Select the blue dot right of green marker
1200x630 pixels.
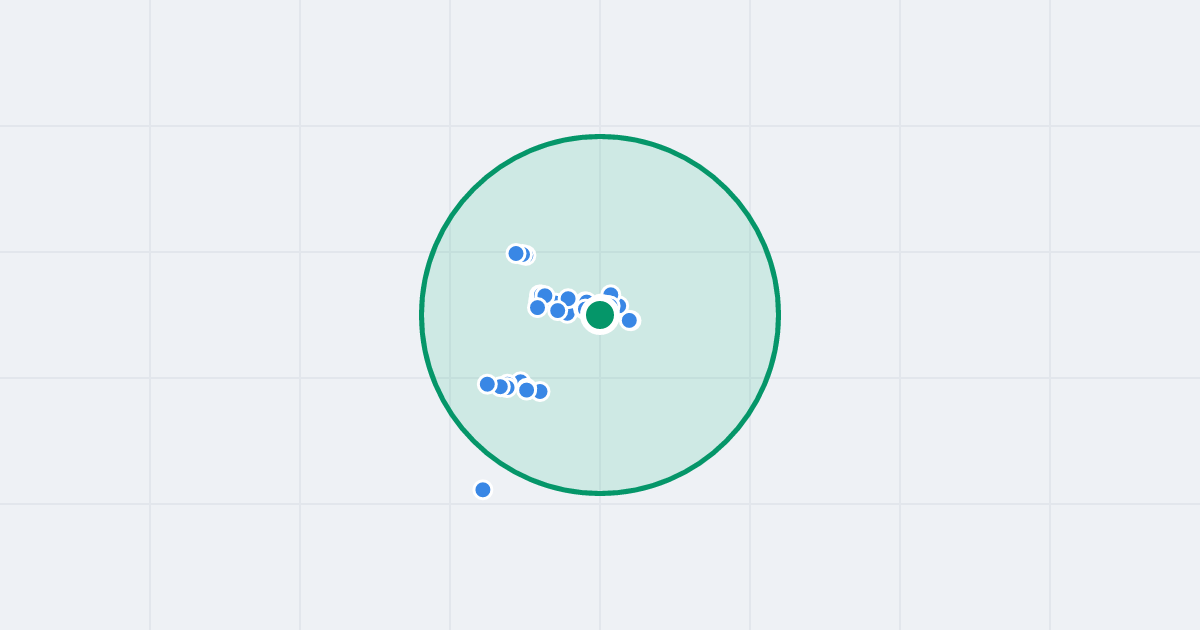pyautogui.click(x=629, y=320)
